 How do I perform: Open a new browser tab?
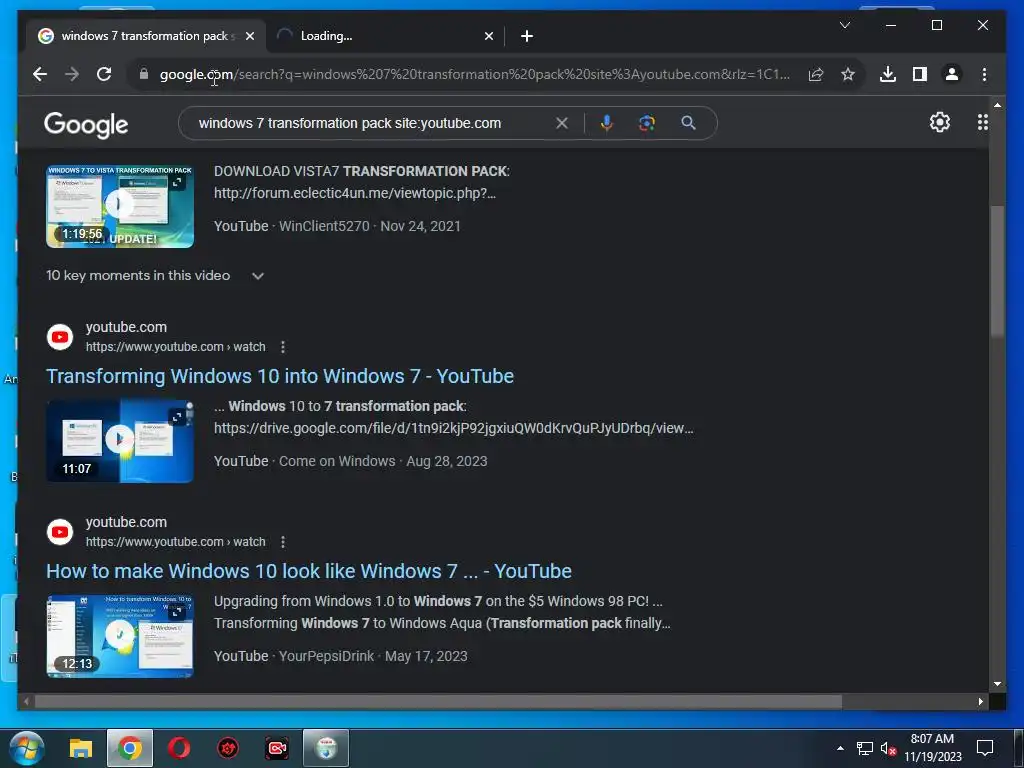click(x=527, y=36)
